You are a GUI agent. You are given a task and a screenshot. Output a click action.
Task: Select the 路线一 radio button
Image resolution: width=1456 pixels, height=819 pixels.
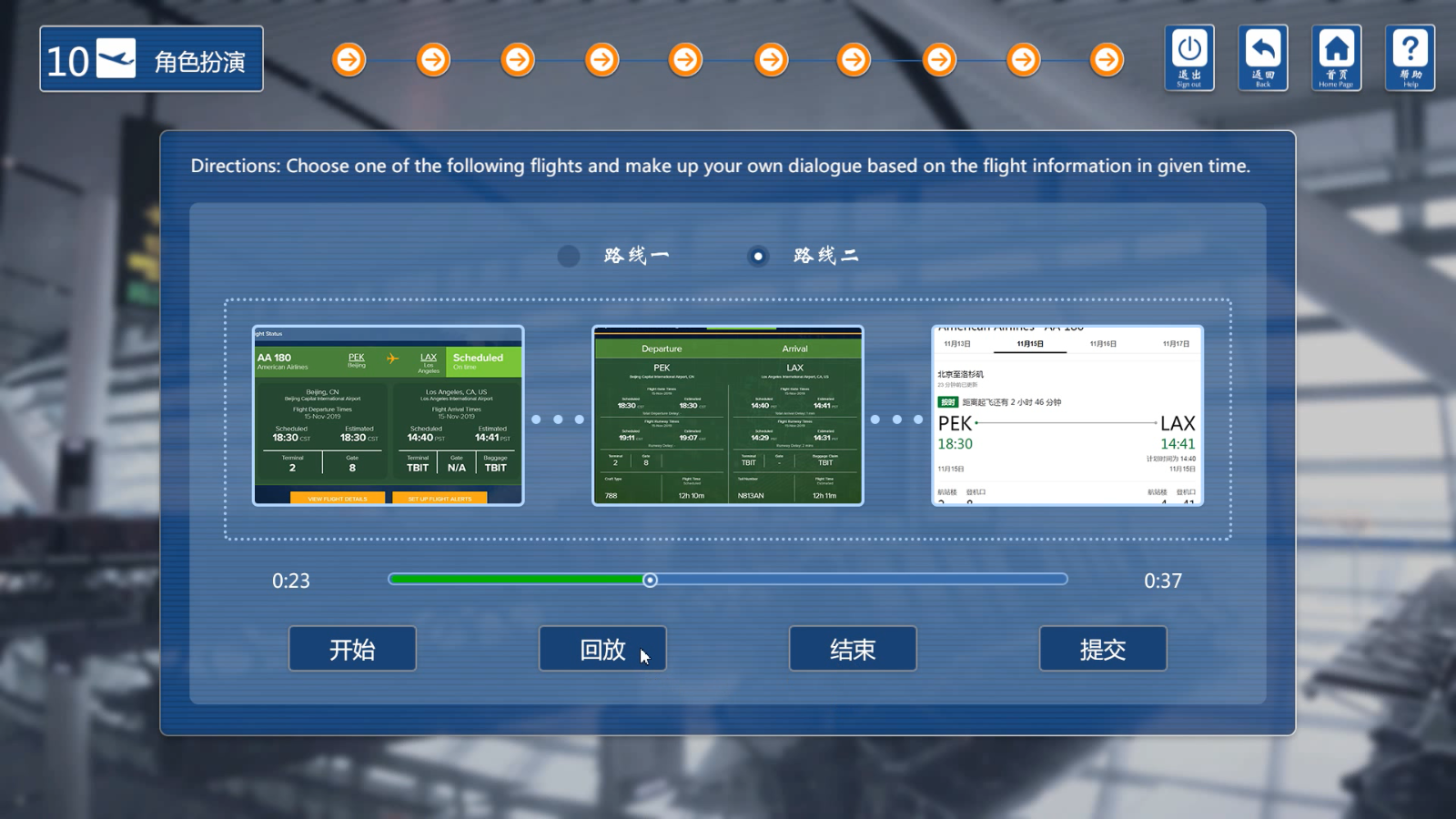point(569,257)
